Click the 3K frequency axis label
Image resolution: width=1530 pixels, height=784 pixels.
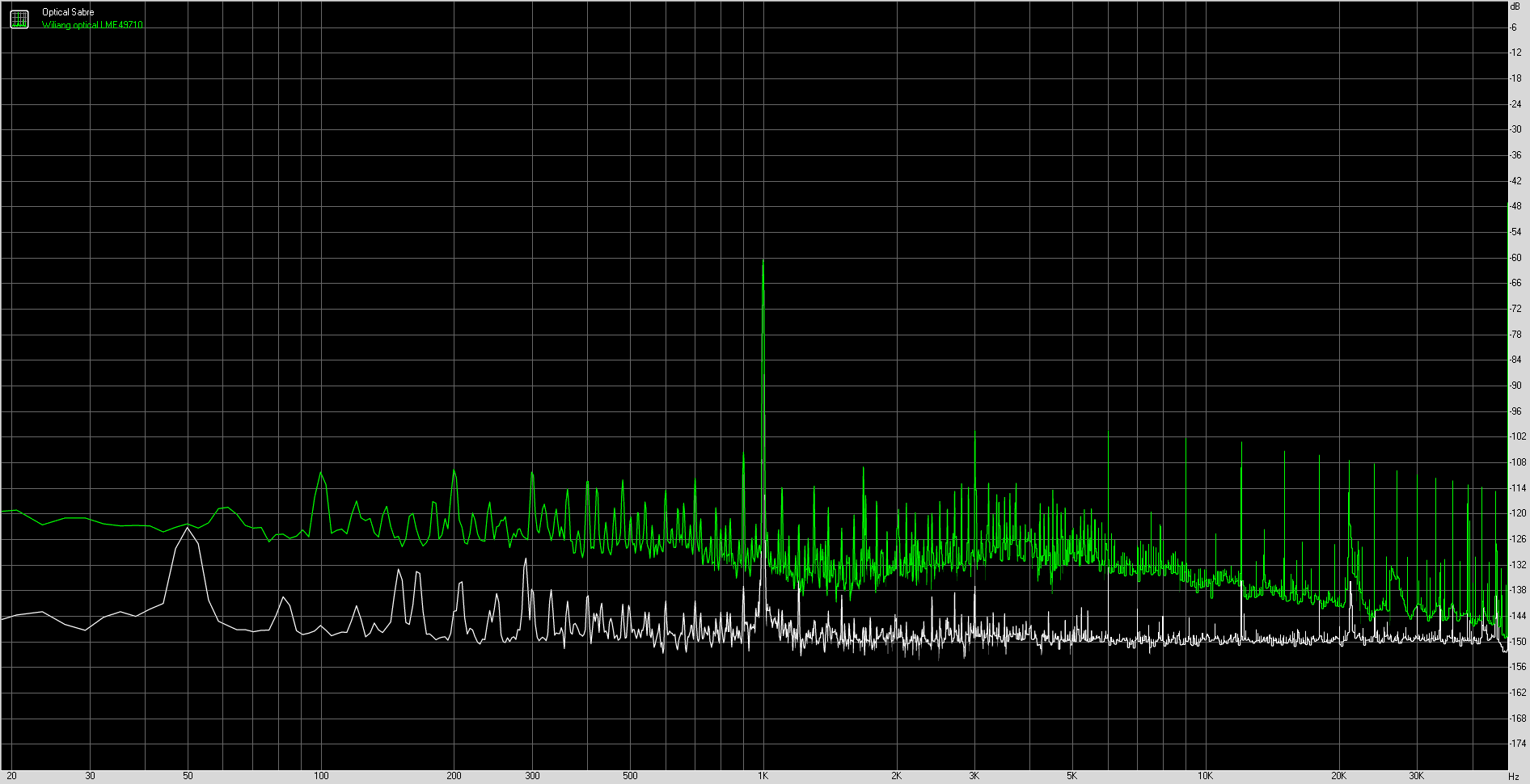coord(974,776)
